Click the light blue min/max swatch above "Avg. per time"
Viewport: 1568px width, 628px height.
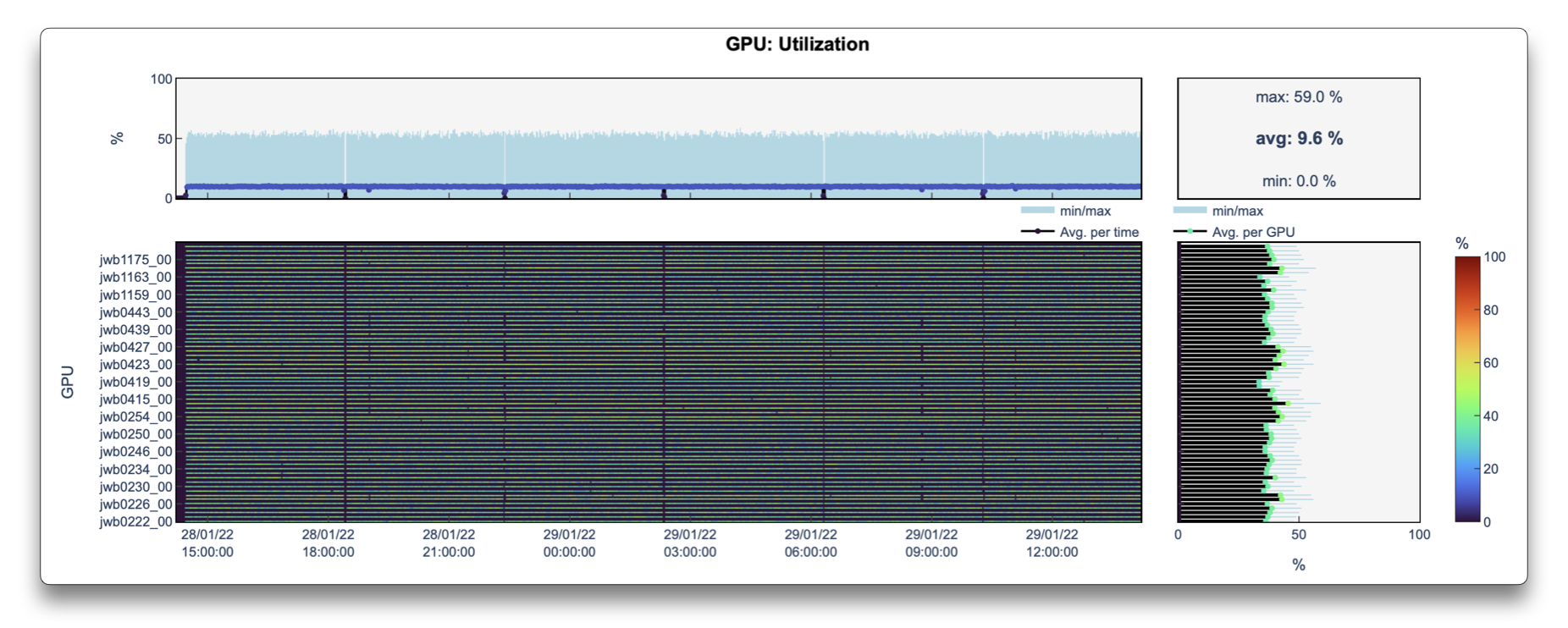click(x=1037, y=211)
